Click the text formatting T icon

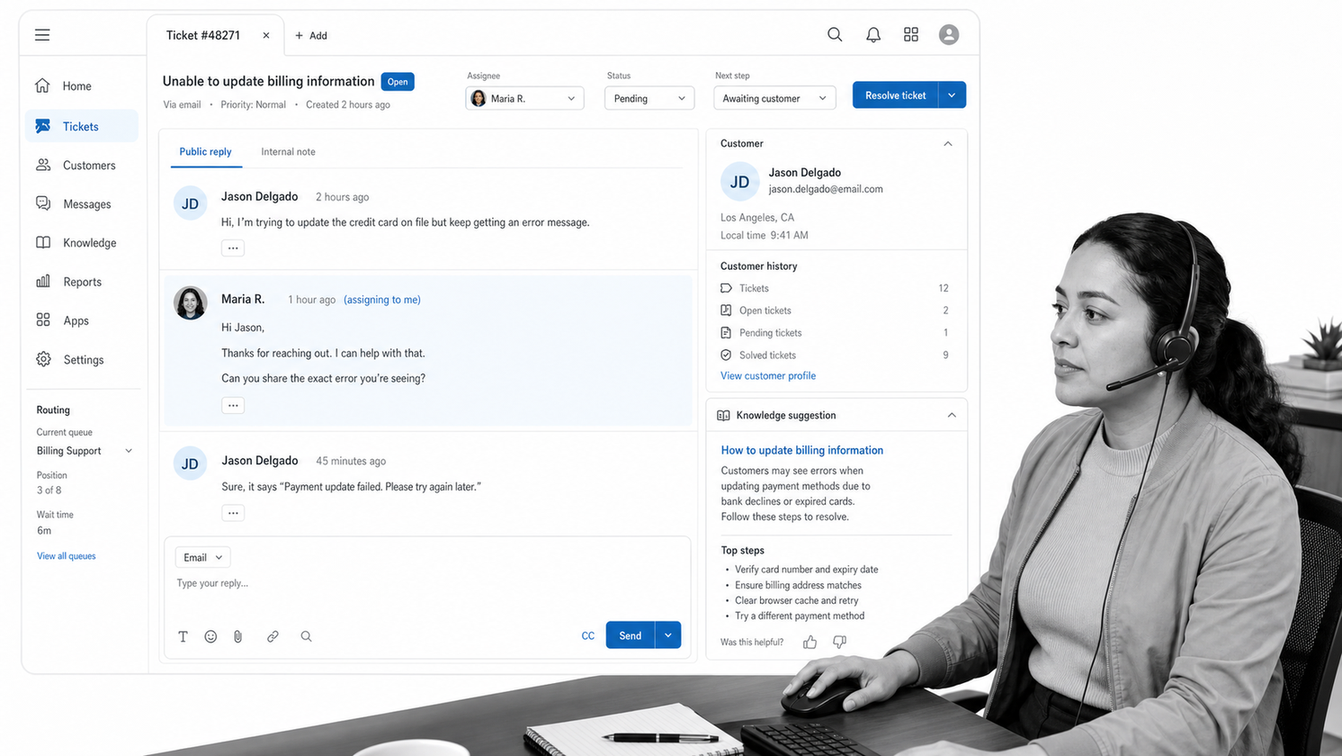[x=183, y=636]
